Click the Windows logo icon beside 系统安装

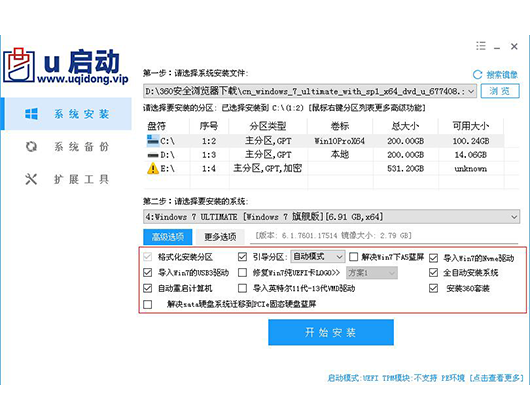click(x=31, y=114)
